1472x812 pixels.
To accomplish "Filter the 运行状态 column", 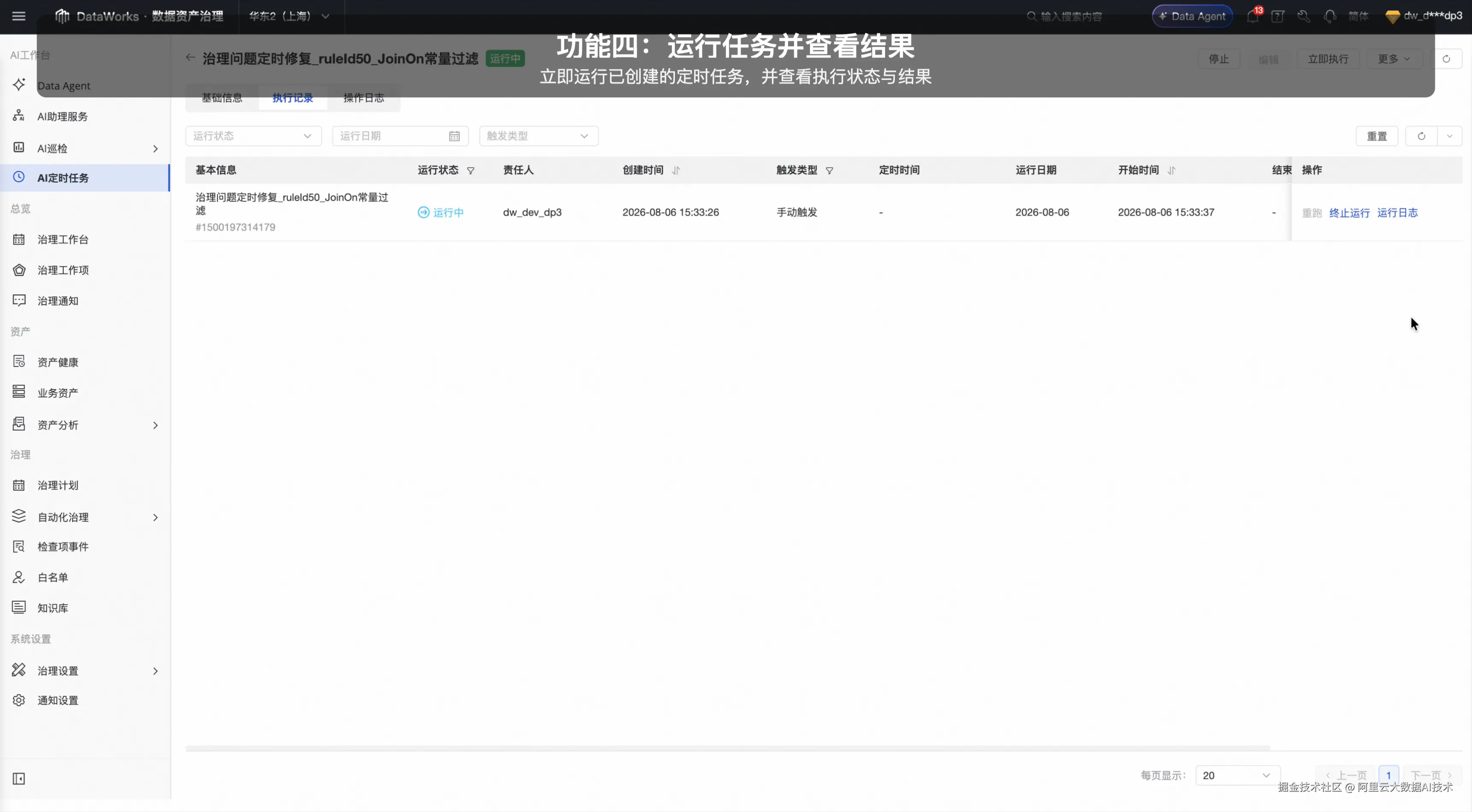I will 471,171.
